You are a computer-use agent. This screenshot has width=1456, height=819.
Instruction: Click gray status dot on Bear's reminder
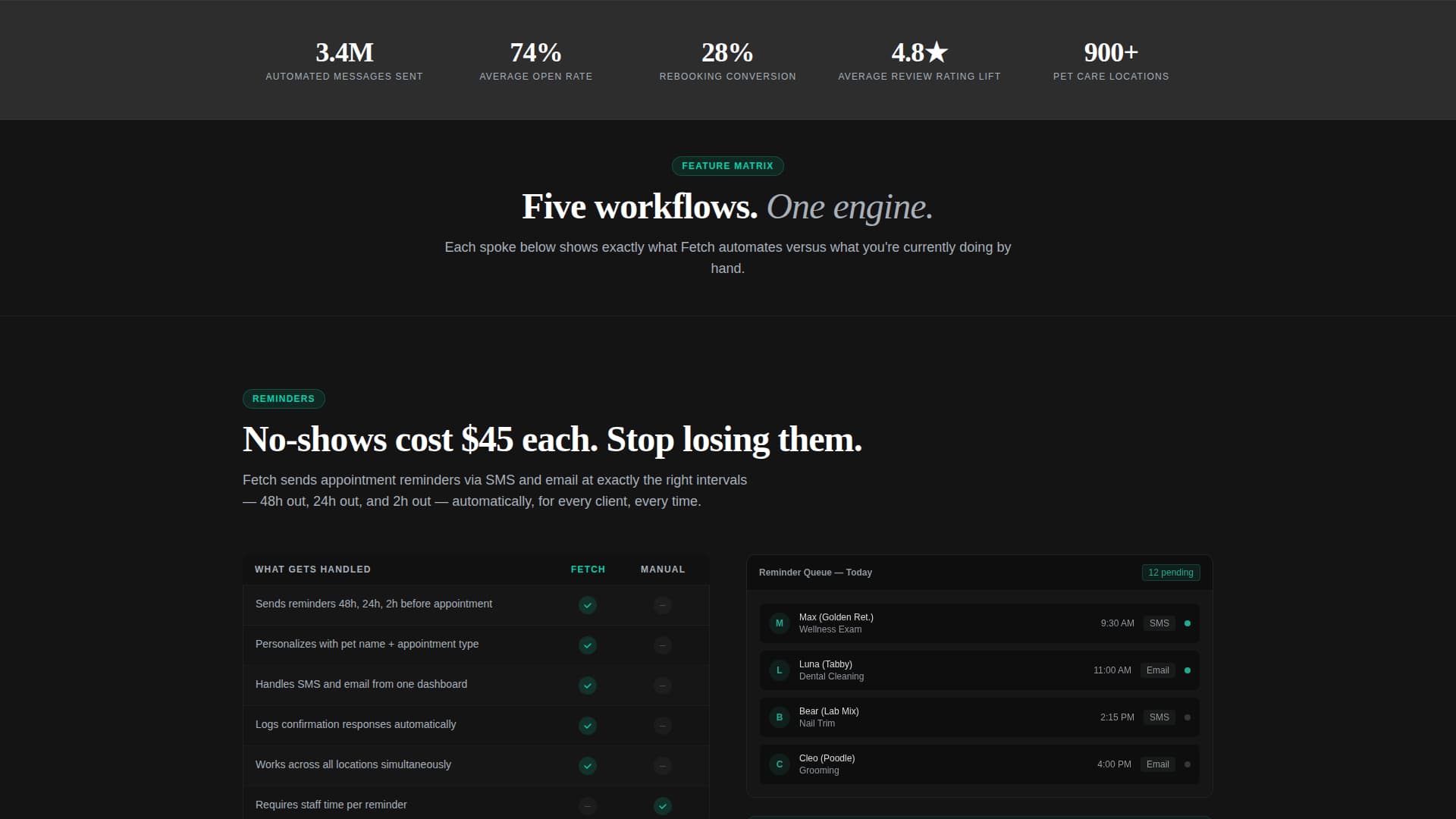[1188, 717]
